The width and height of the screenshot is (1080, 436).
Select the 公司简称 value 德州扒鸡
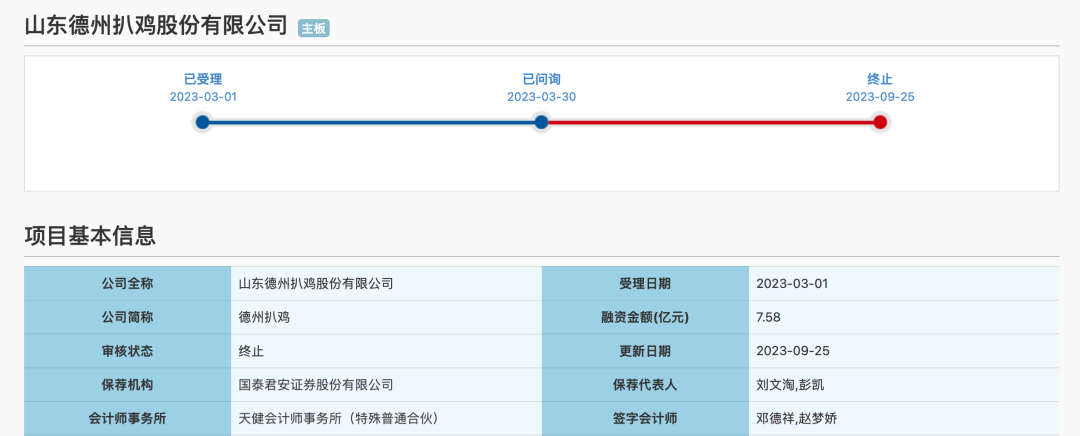coord(264,317)
